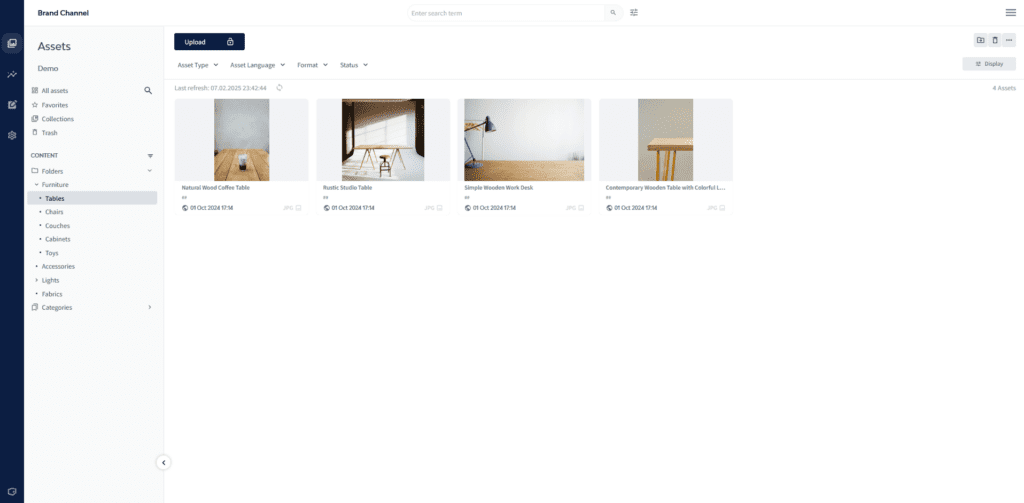Click the Display button
Screen dimensions: 1024x503
coord(989,64)
